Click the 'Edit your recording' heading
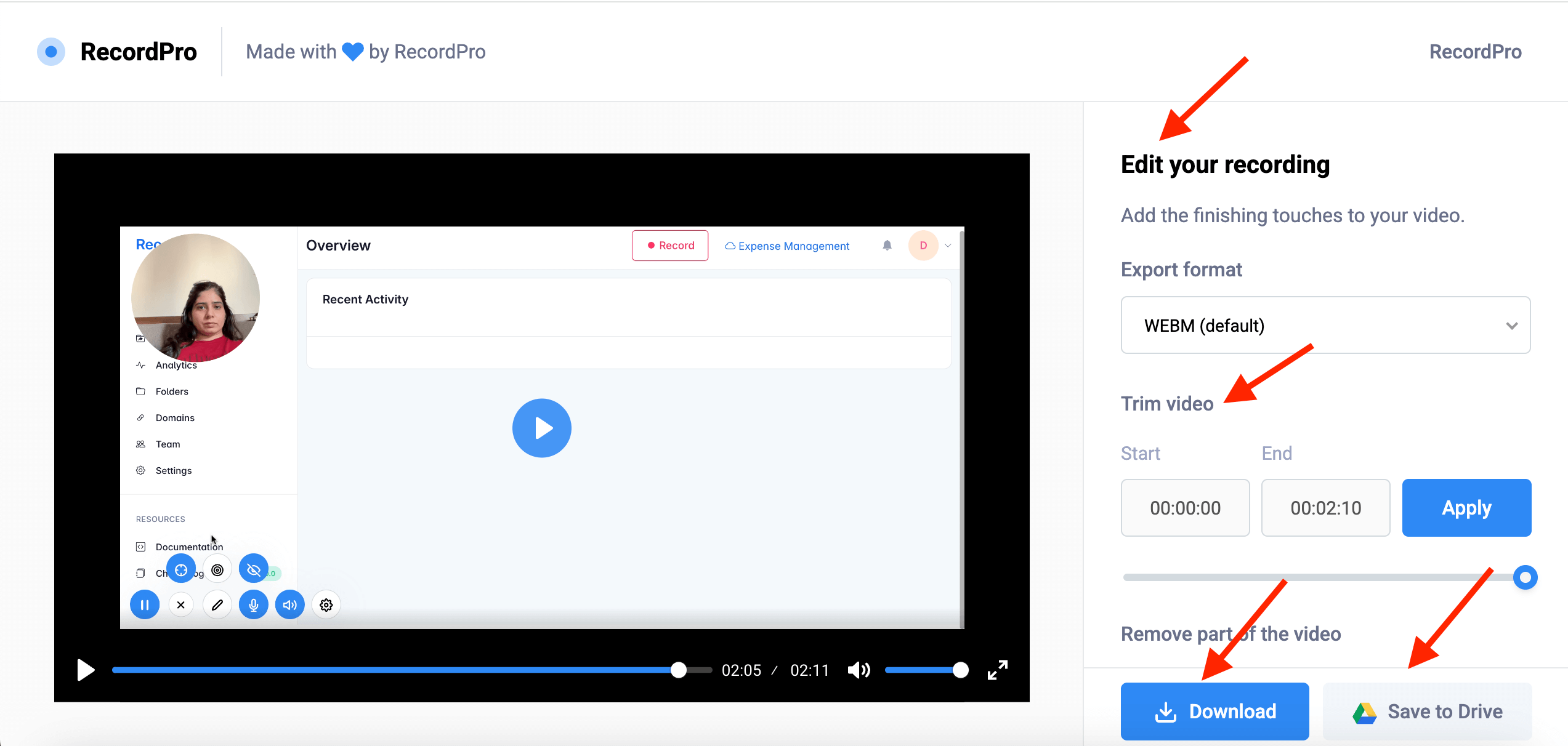This screenshot has height=746, width=1568. (1225, 164)
